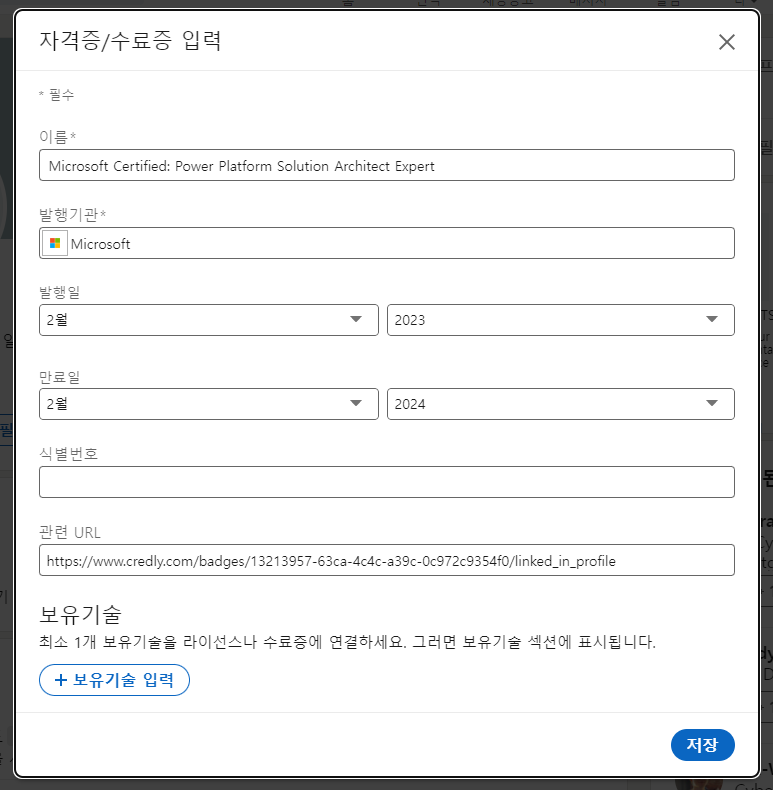
Task: Click the 발행기관 Microsoft field
Action: point(386,243)
